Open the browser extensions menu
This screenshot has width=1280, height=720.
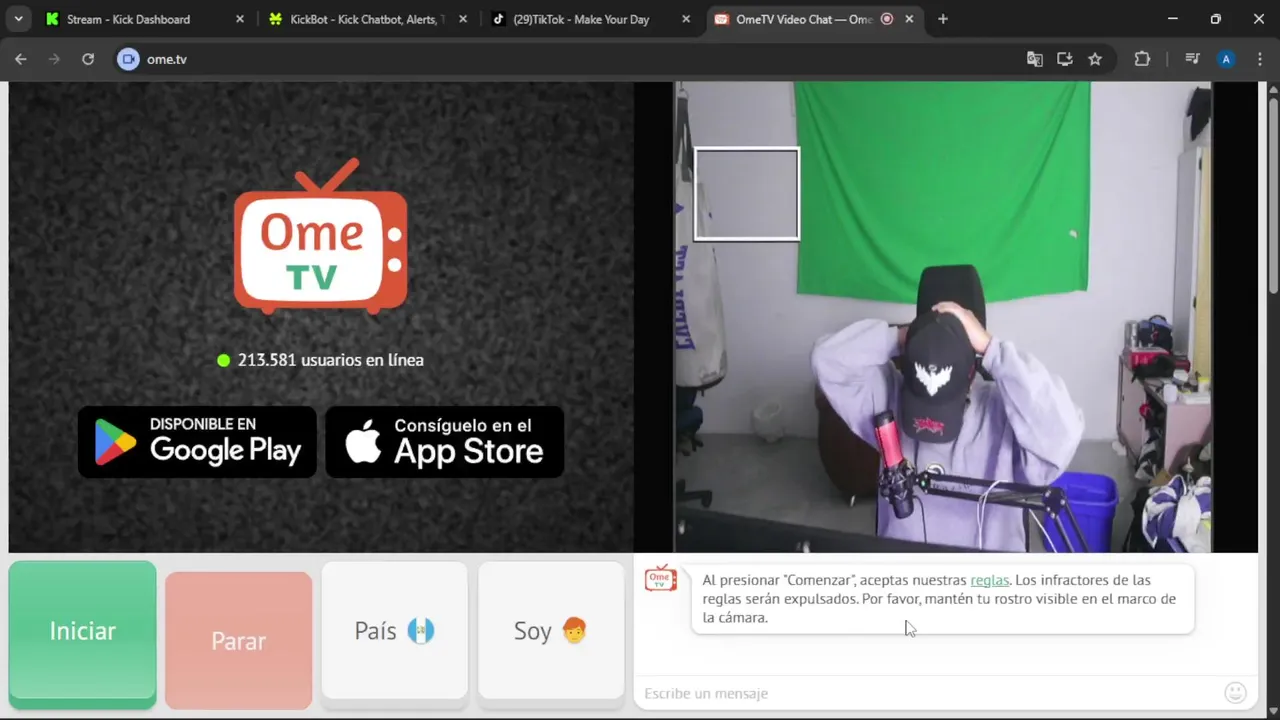[1142, 59]
